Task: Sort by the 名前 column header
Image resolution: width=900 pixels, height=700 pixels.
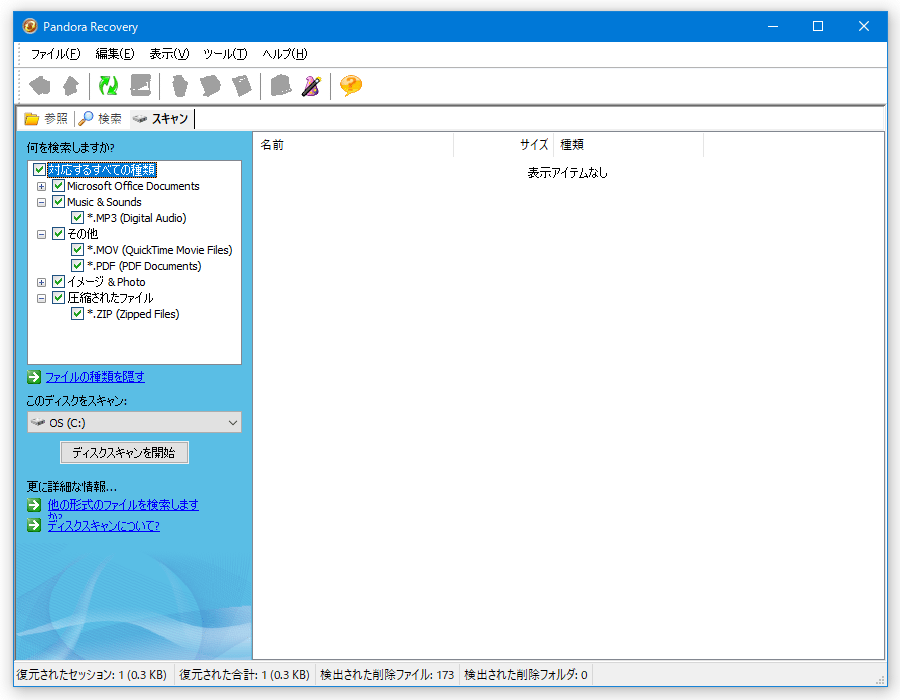Action: point(353,145)
